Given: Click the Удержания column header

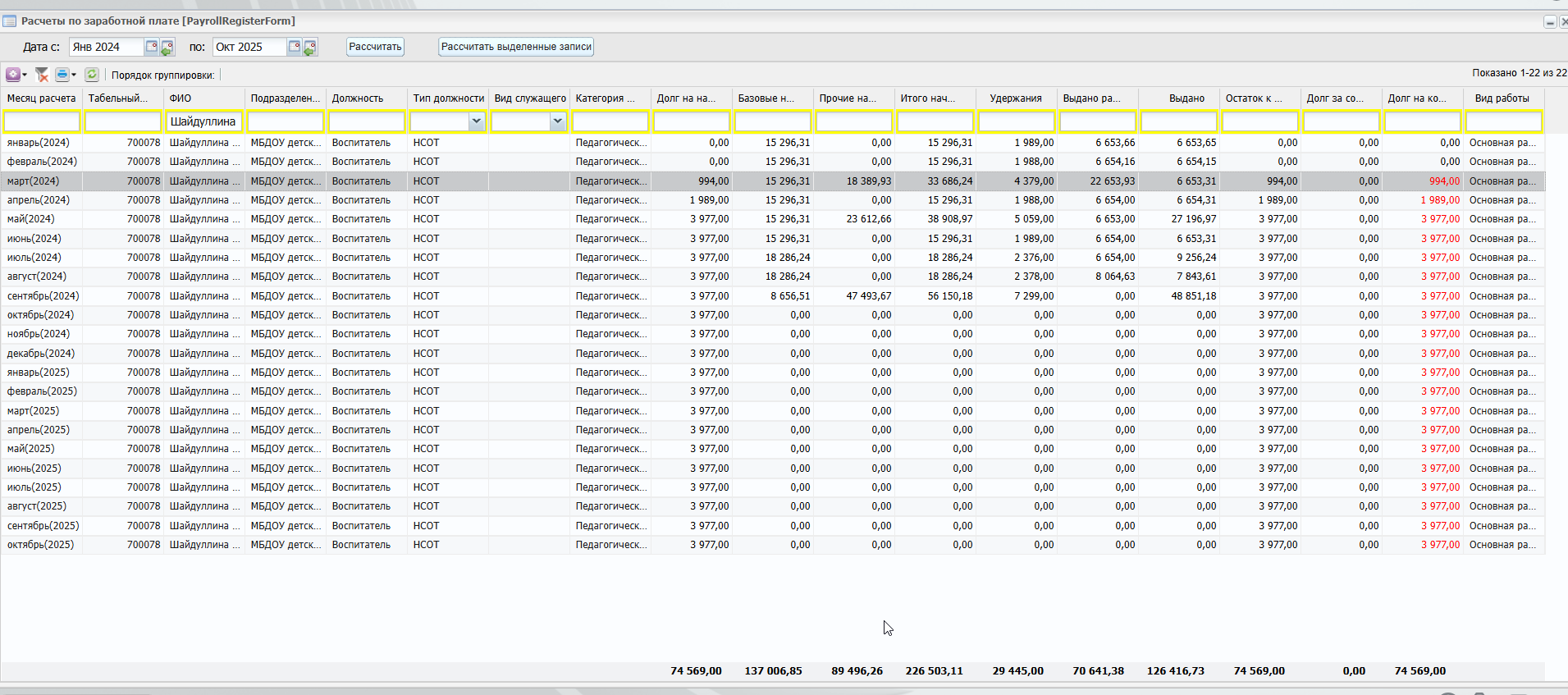Looking at the screenshot, I should coord(1015,98).
